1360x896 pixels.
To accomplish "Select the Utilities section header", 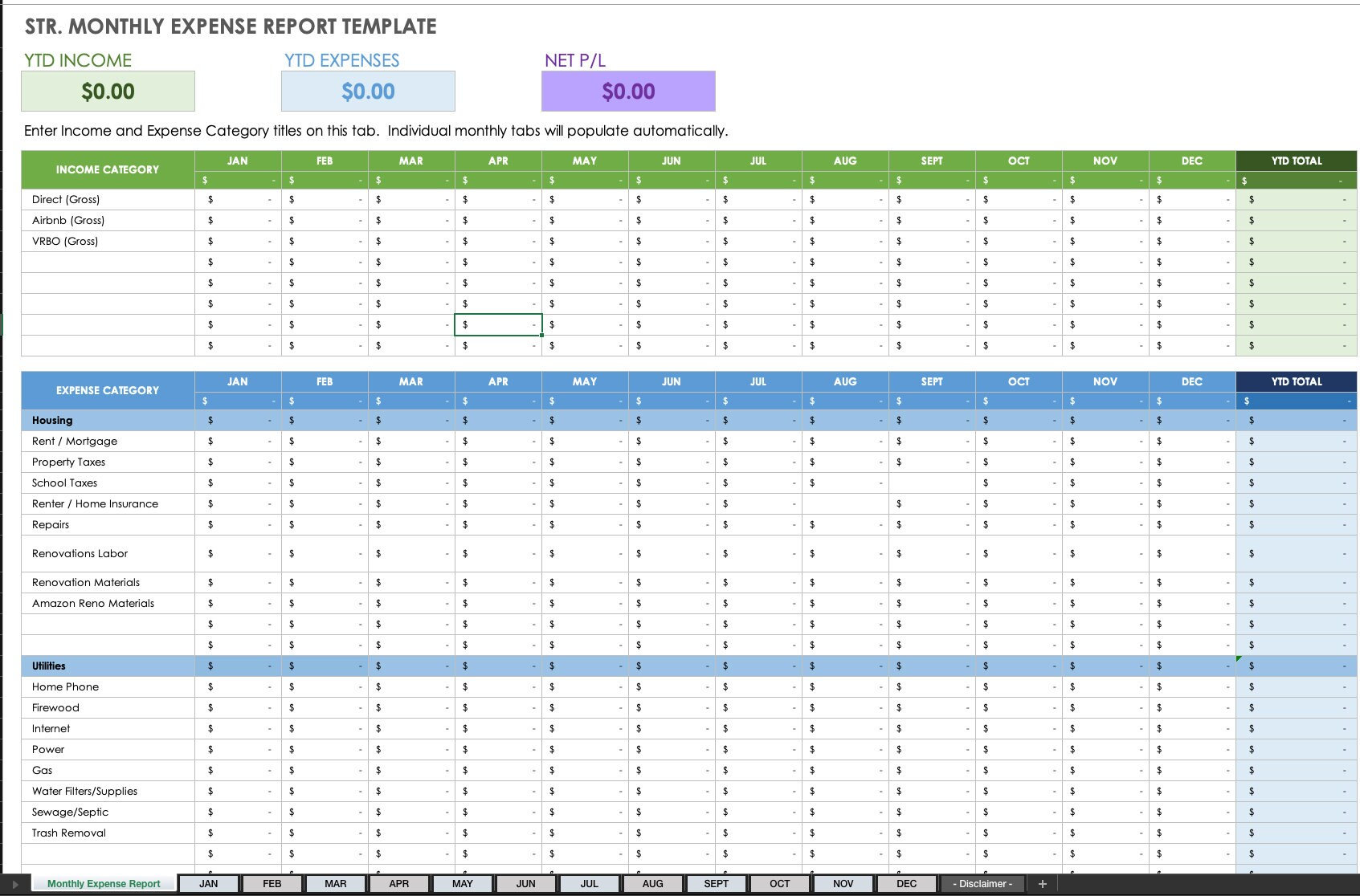I will [x=47, y=666].
